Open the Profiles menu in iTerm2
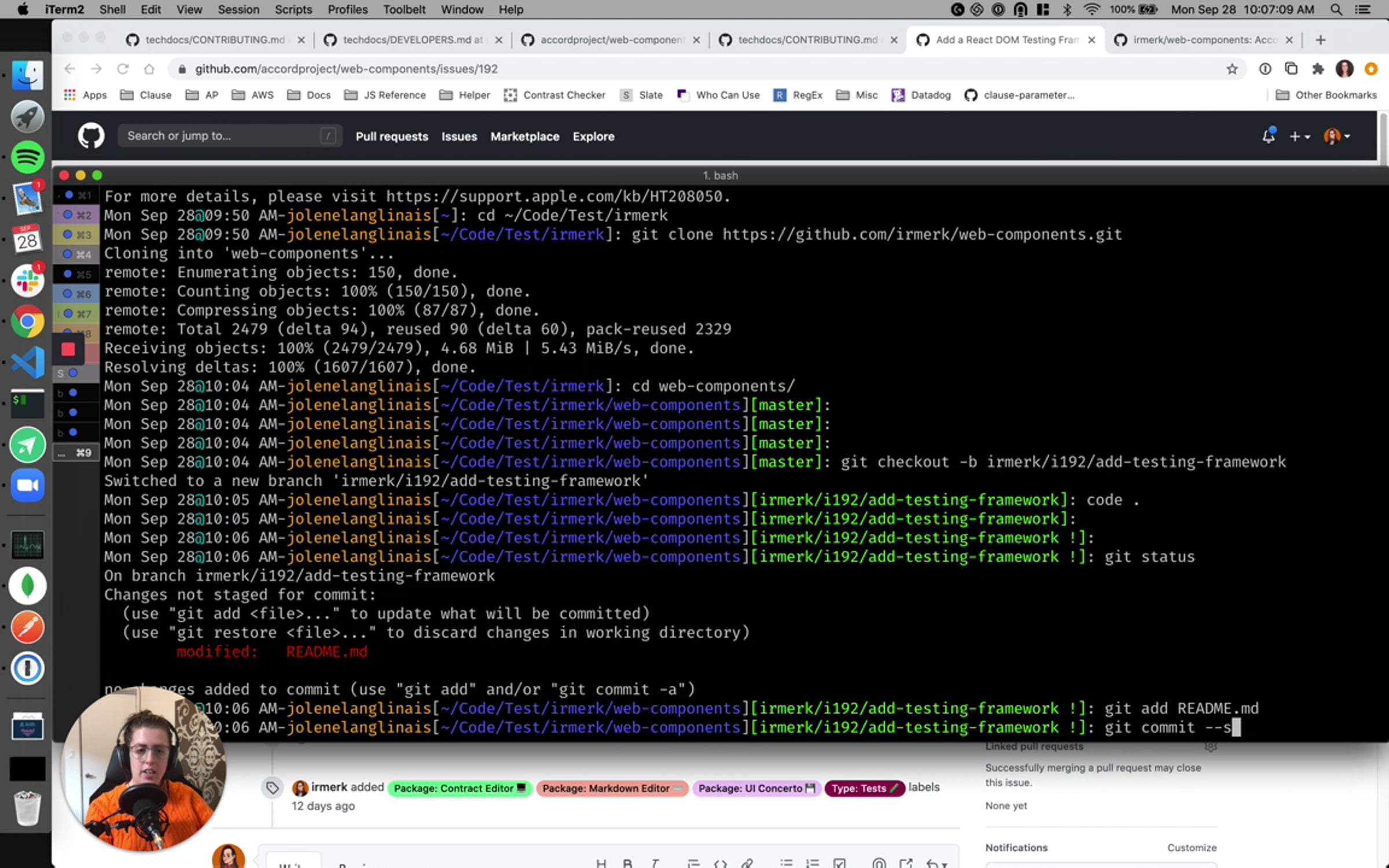 pyautogui.click(x=347, y=9)
